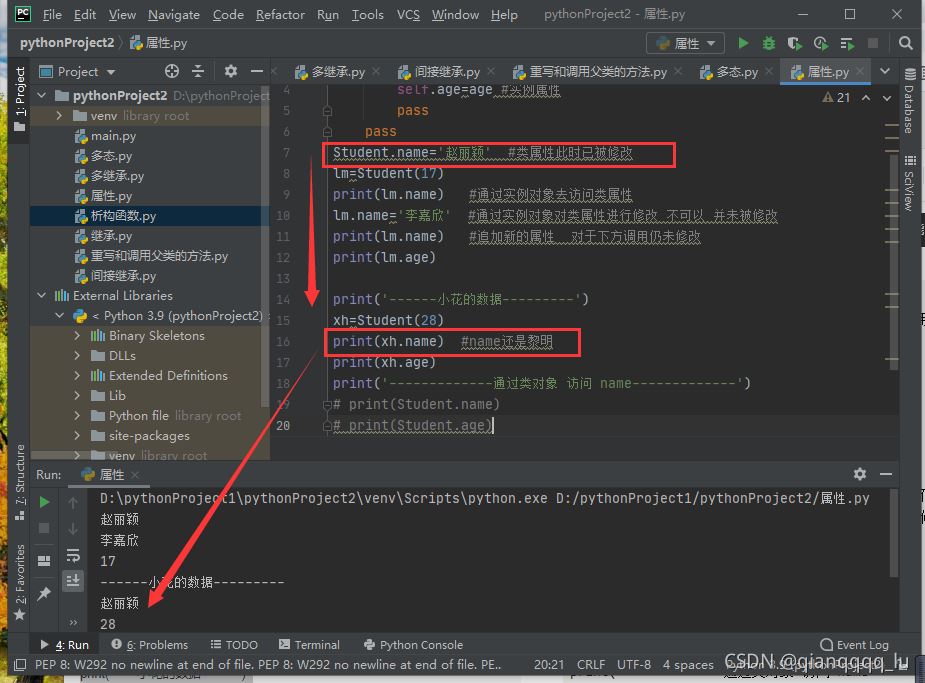925x683 pixels.
Task: Open the Python Console button
Action: [414, 645]
